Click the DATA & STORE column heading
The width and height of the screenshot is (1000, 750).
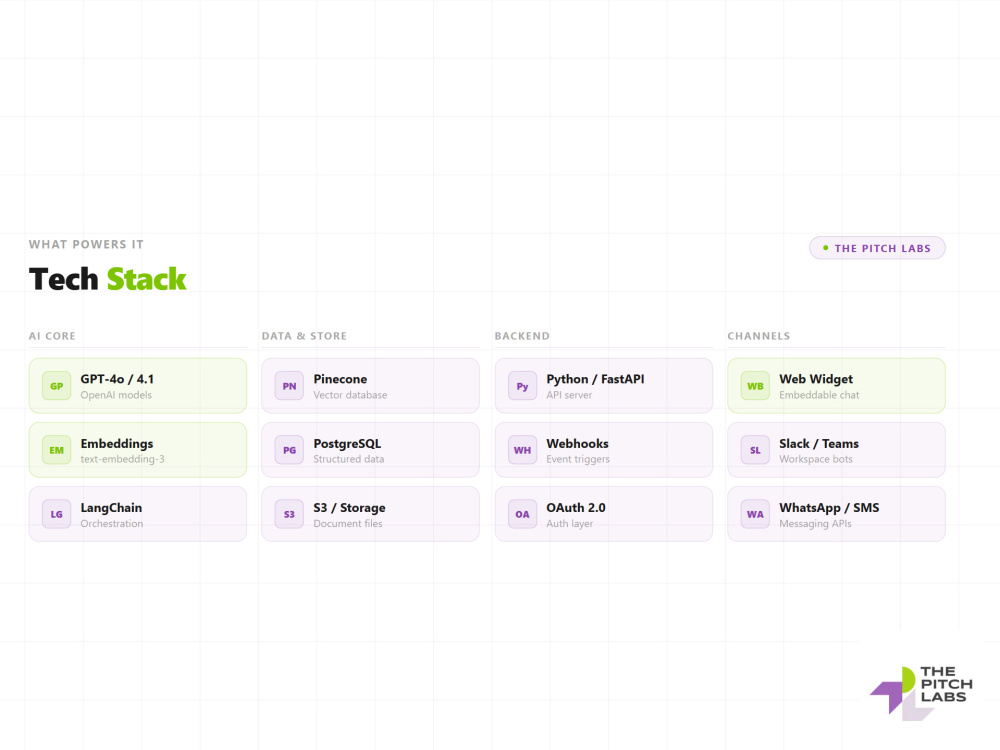tap(304, 336)
